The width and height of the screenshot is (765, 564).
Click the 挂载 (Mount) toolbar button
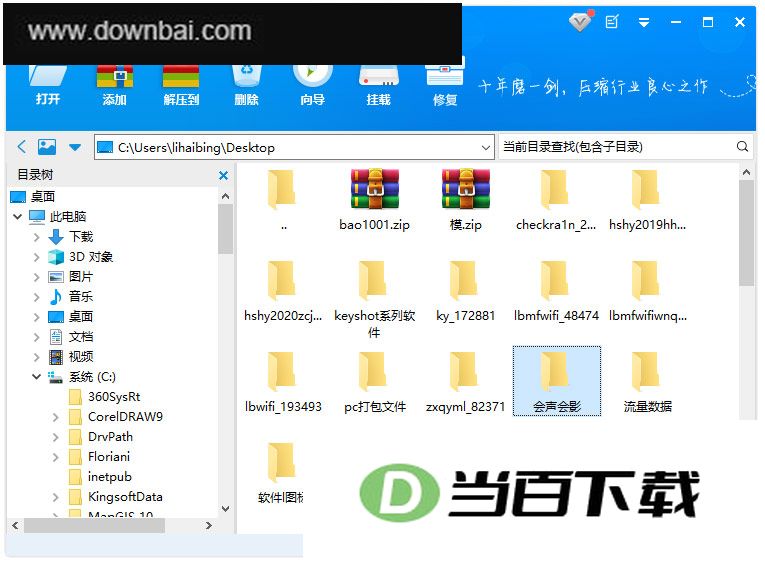coord(379,87)
